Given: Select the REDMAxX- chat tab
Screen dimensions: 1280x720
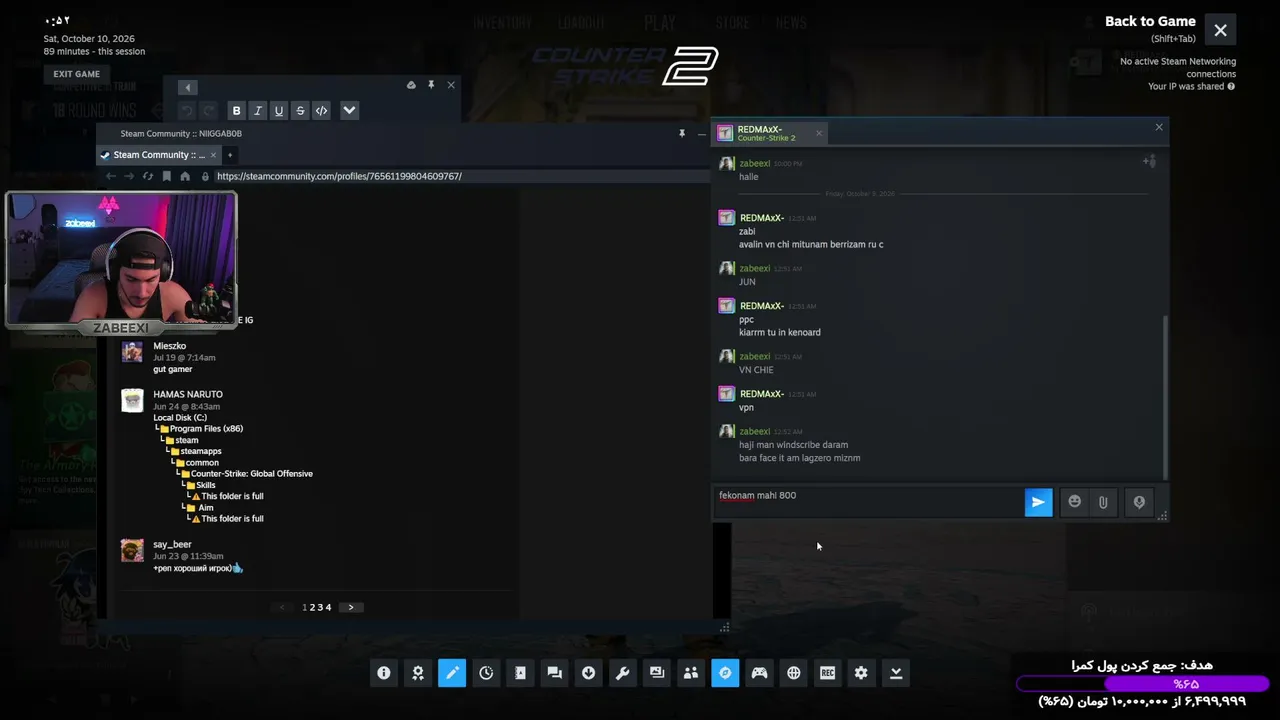Looking at the screenshot, I should coord(768,133).
